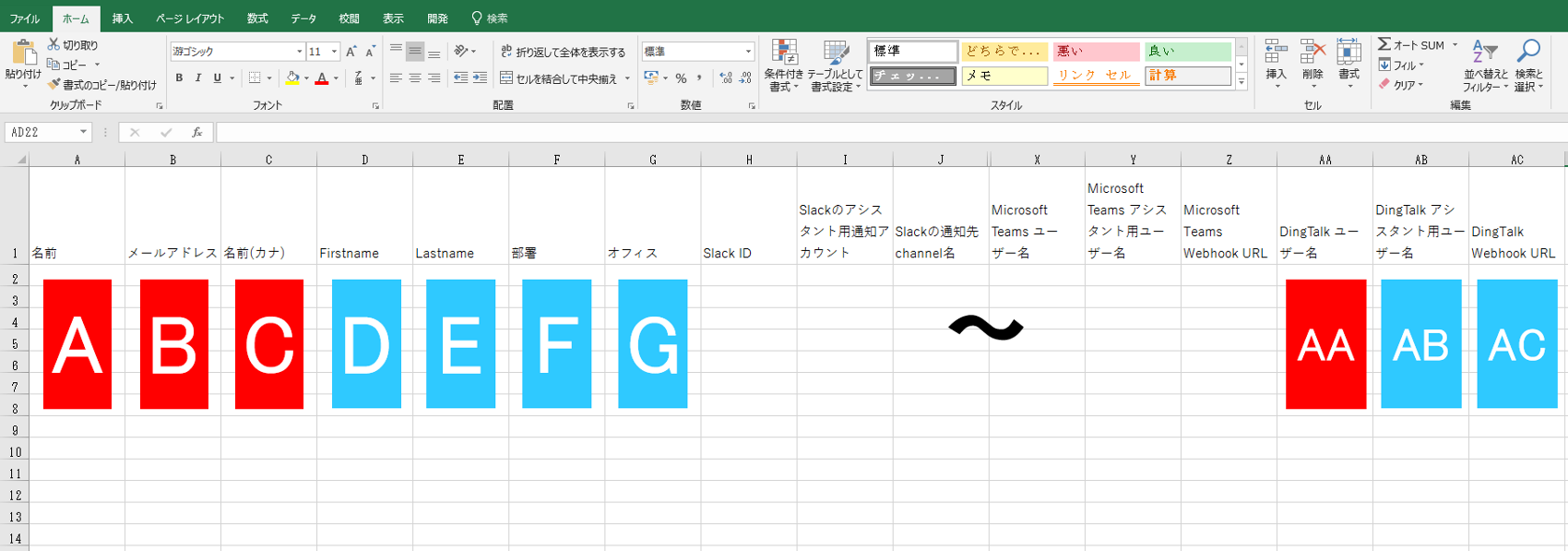Open Find and Select (検索と選択)
Viewport: 1568px width, 551px height.
1528,65
